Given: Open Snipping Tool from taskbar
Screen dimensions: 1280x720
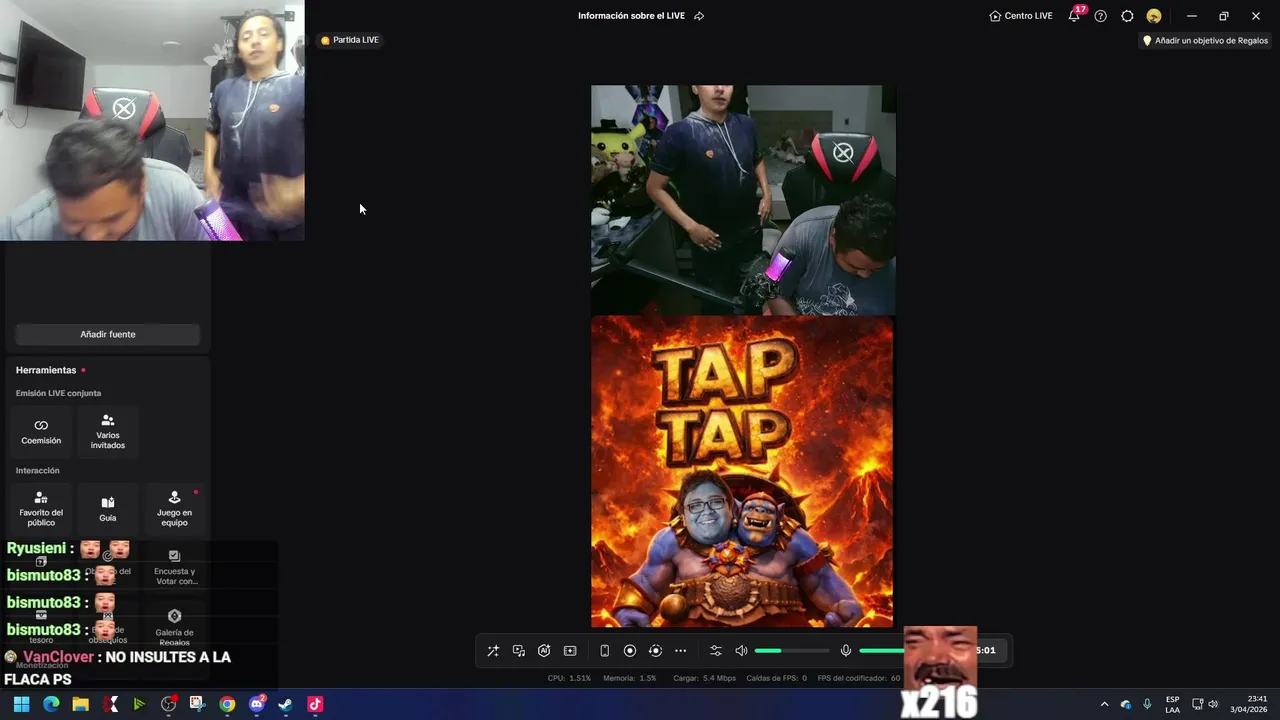Looking at the screenshot, I should (x=197, y=704).
